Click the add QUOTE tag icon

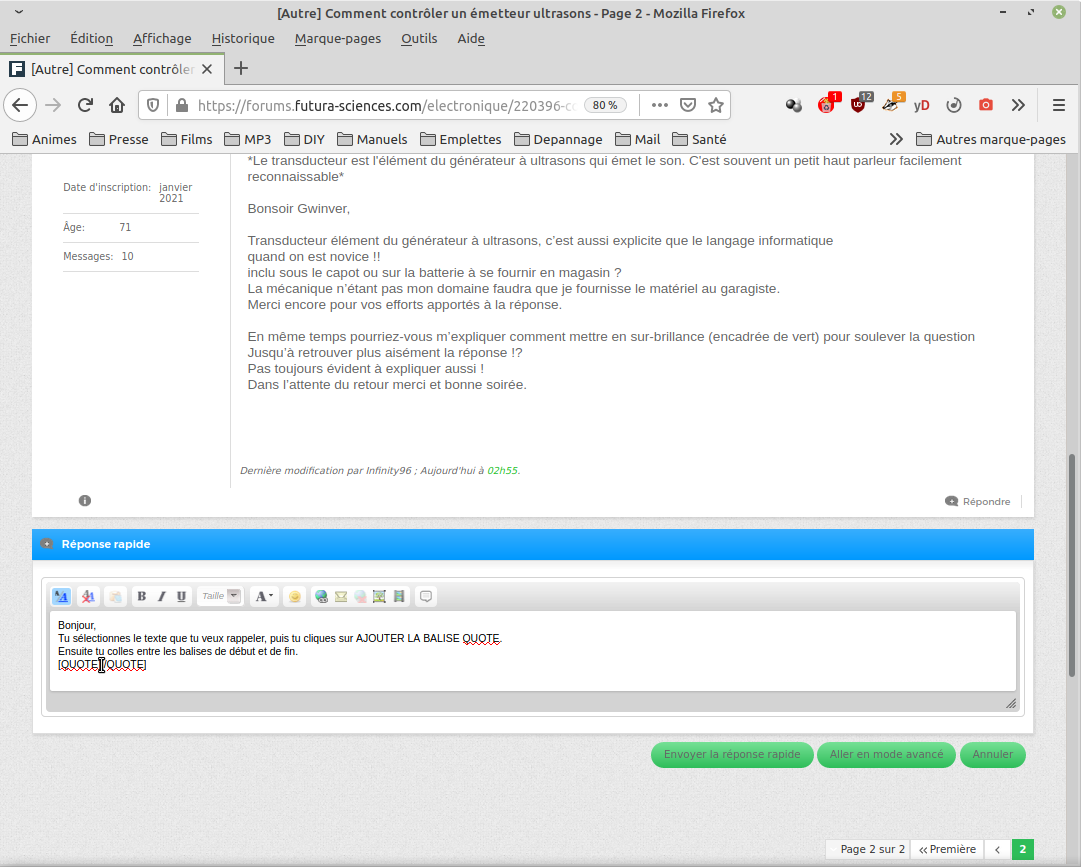pyautogui.click(x=426, y=596)
